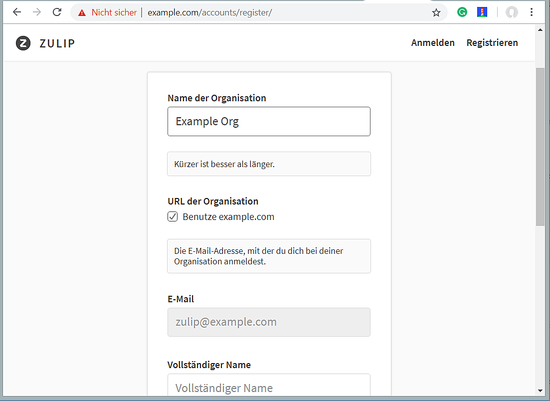
Task: Click the ZULIP wordmark in the header
Action: pos(57,43)
